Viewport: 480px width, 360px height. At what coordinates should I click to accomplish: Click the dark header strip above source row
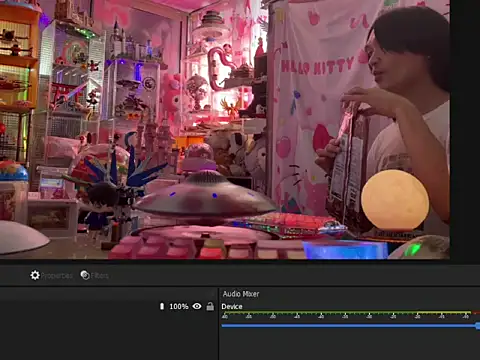[x=108, y=294]
